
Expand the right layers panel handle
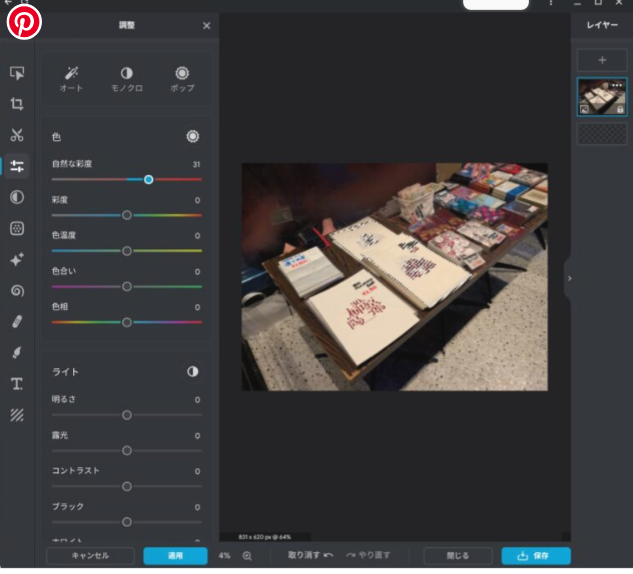pos(568,279)
